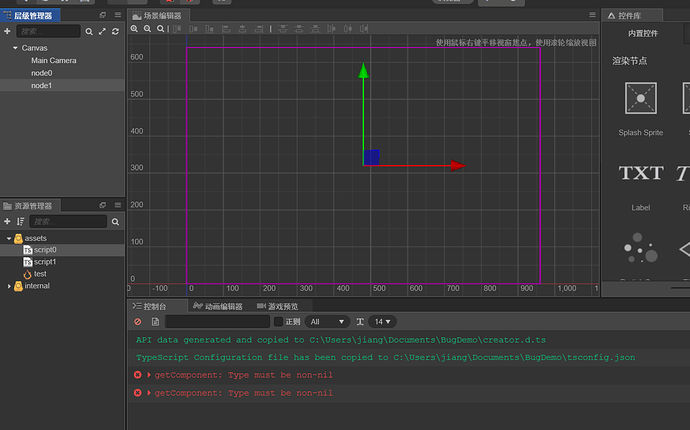Open the 游戏预览 tab
Viewport: 690px width, 430px height.
tap(278, 306)
